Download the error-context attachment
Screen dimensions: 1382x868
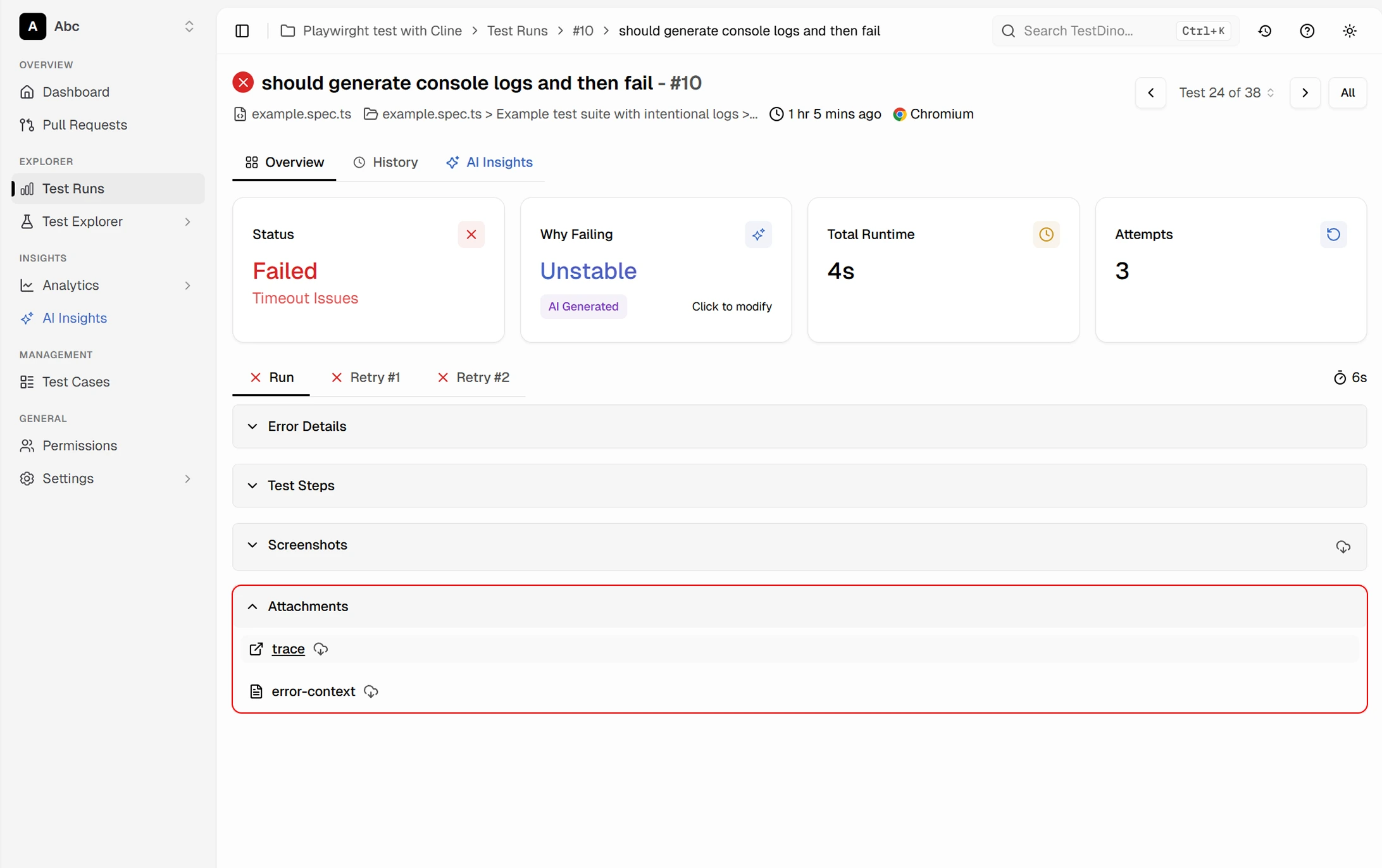[371, 691]
